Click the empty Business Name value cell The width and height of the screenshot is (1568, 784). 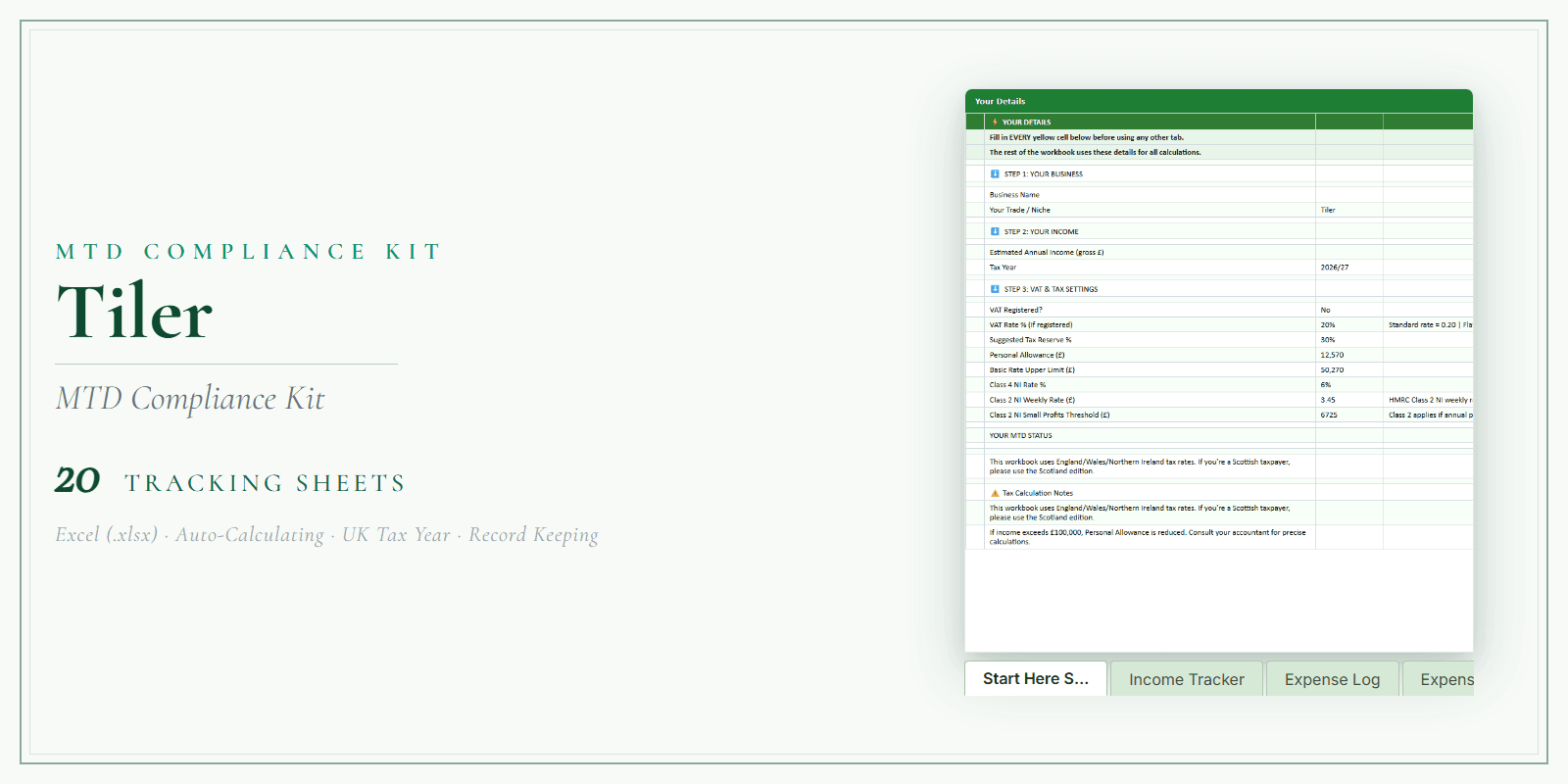1348,195
